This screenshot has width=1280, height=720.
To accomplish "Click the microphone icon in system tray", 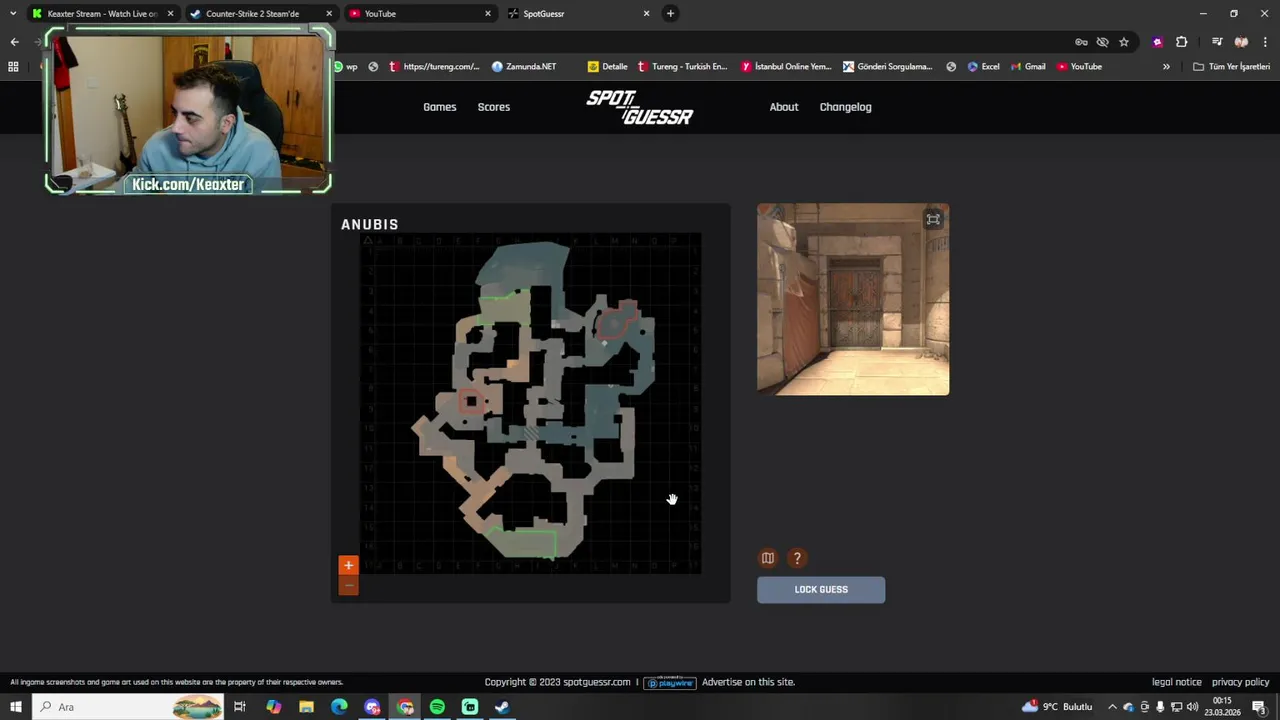I will 1160,707.
